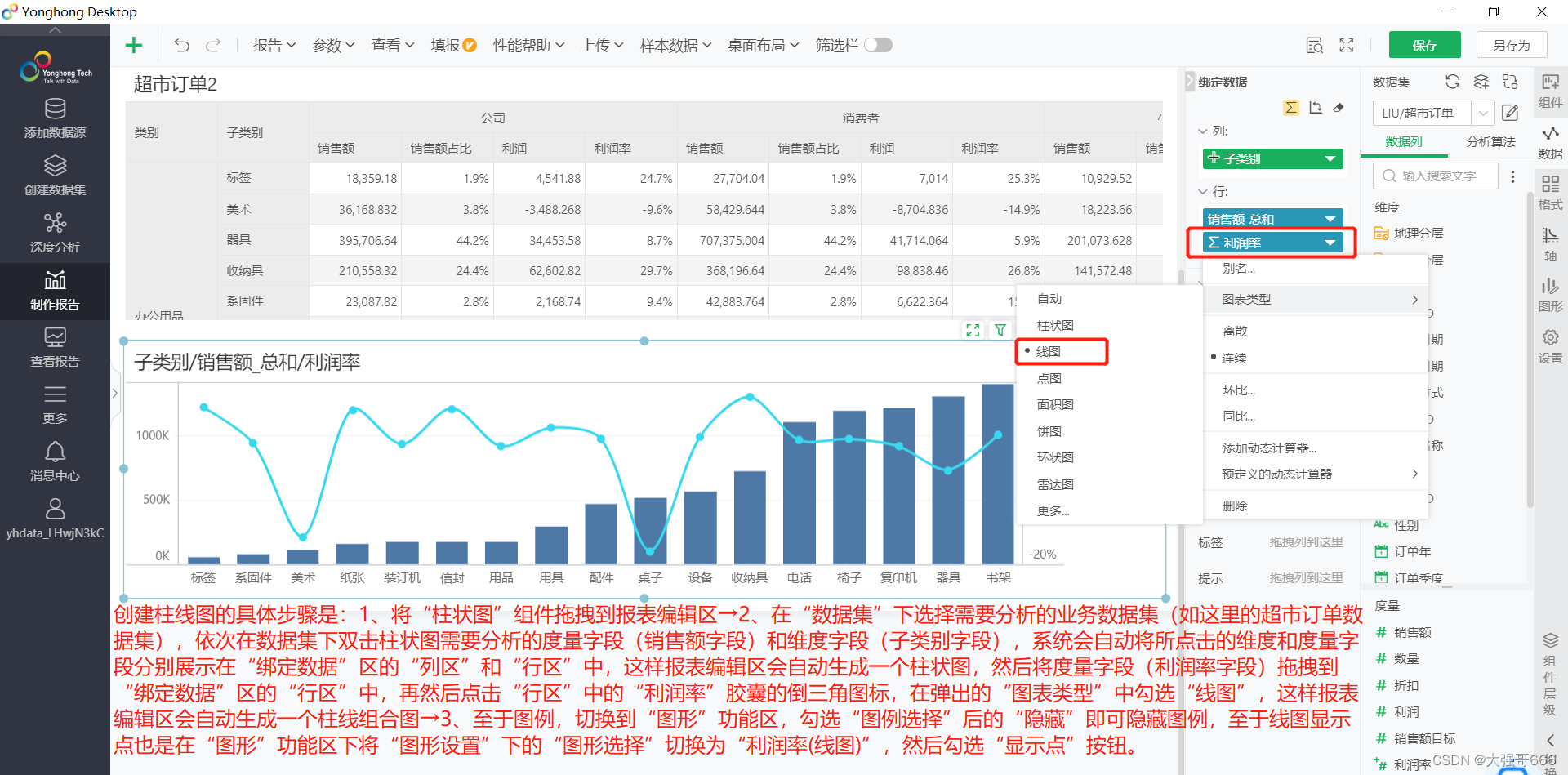Enter fullscreen mode from the top toolbar

tap(1347, 45)
